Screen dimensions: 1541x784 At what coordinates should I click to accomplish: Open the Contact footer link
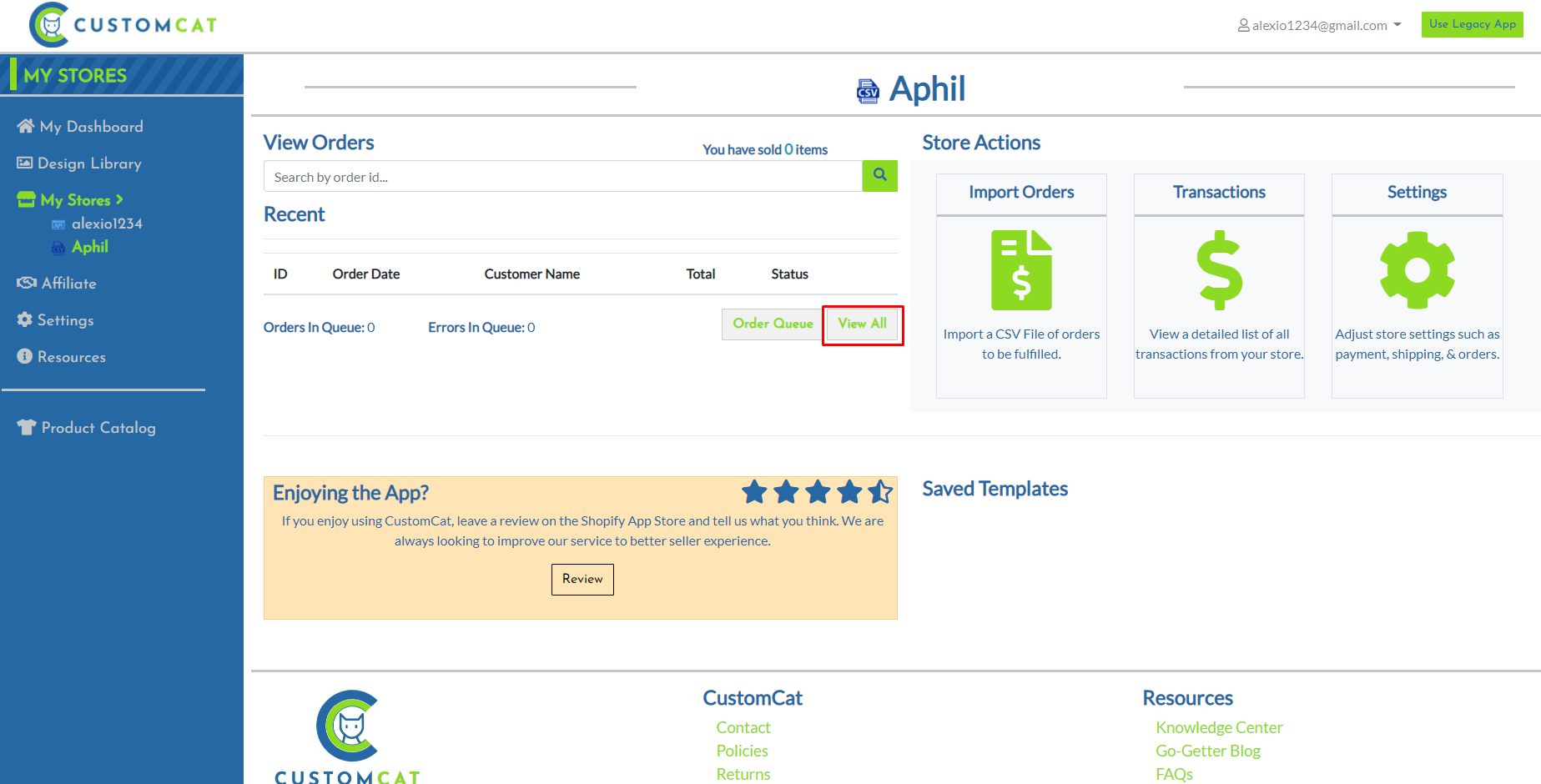click(743, 728)
